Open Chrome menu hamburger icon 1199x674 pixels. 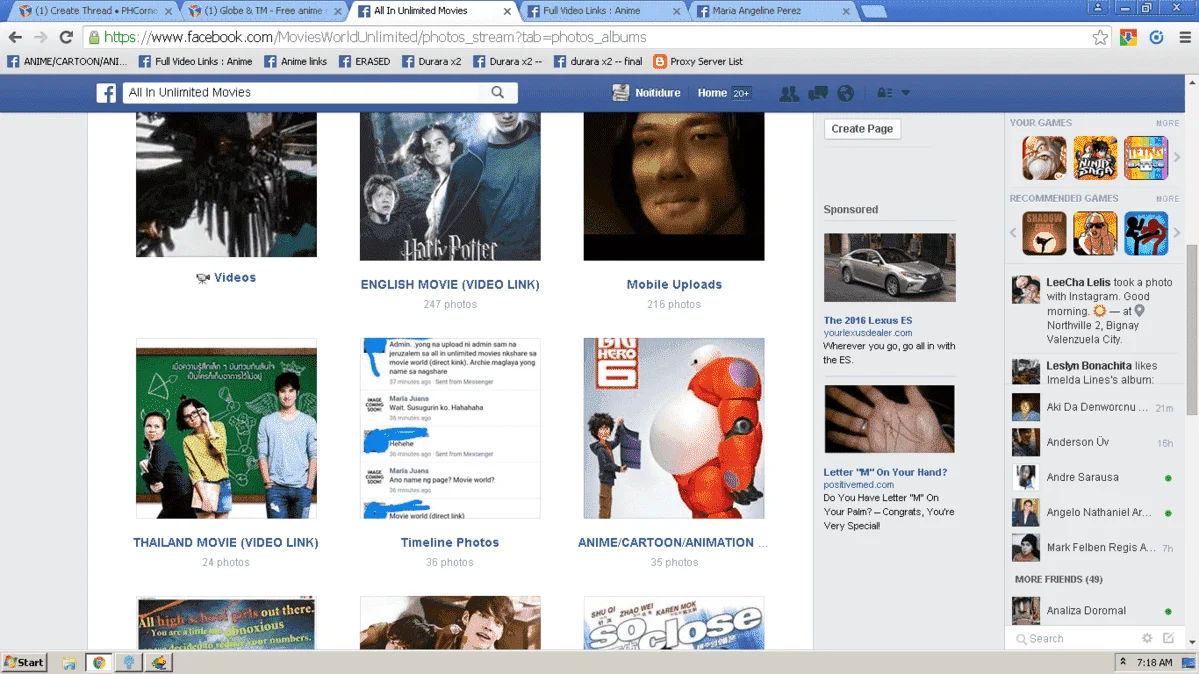[x=1185, y=37]
